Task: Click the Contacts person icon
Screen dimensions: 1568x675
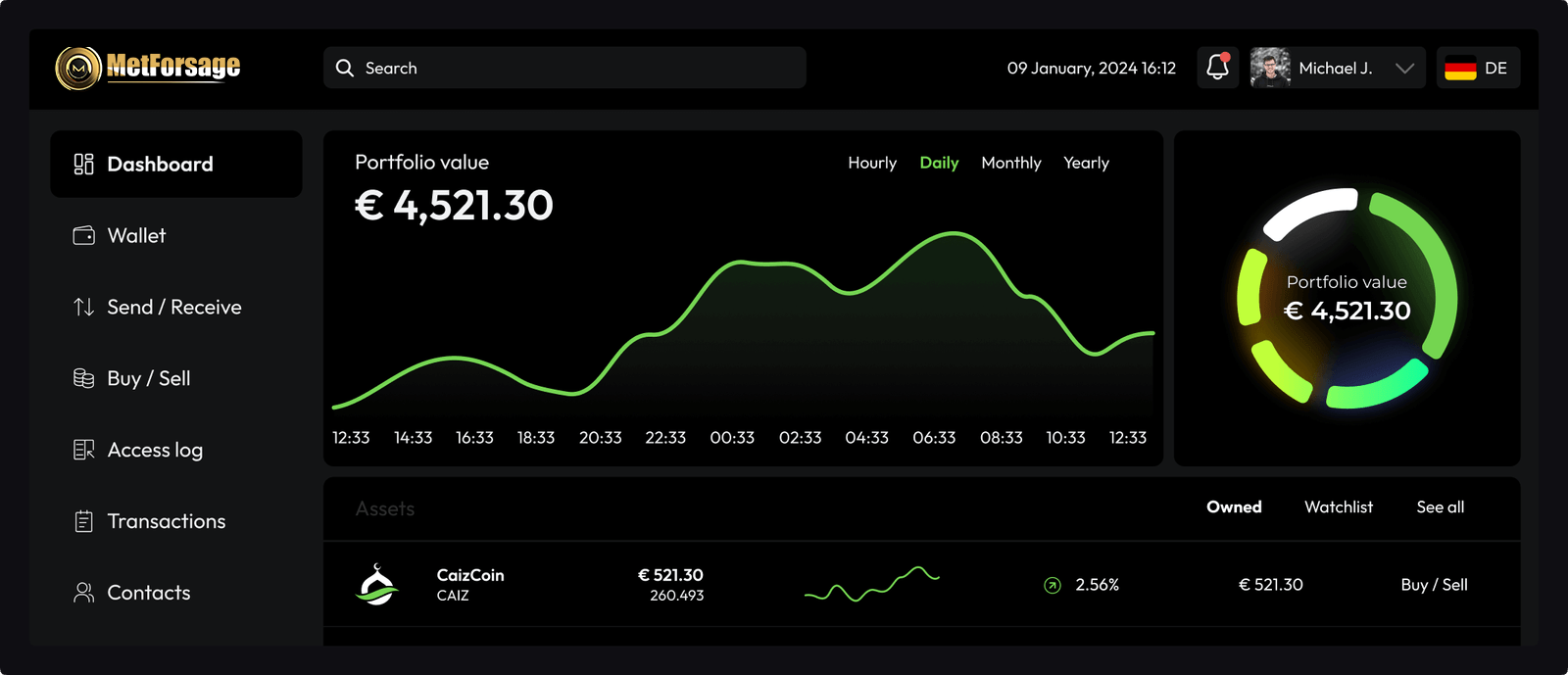Action: click(x=84, y=593)
